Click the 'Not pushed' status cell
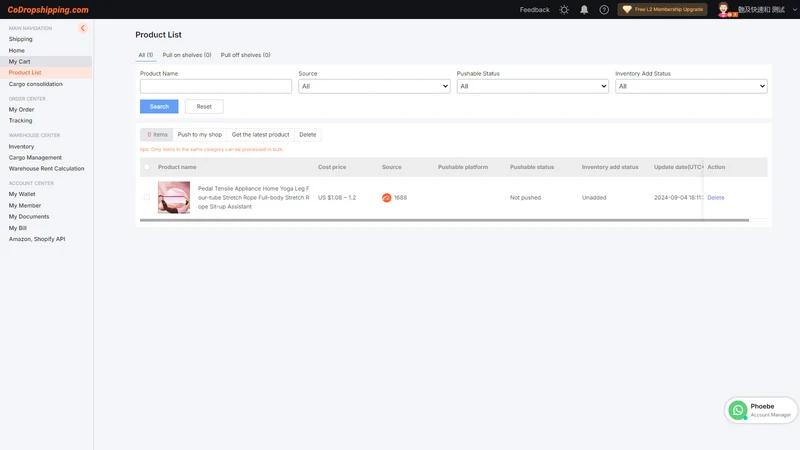Screen dimensions: 800x450 tap(525, 197)
